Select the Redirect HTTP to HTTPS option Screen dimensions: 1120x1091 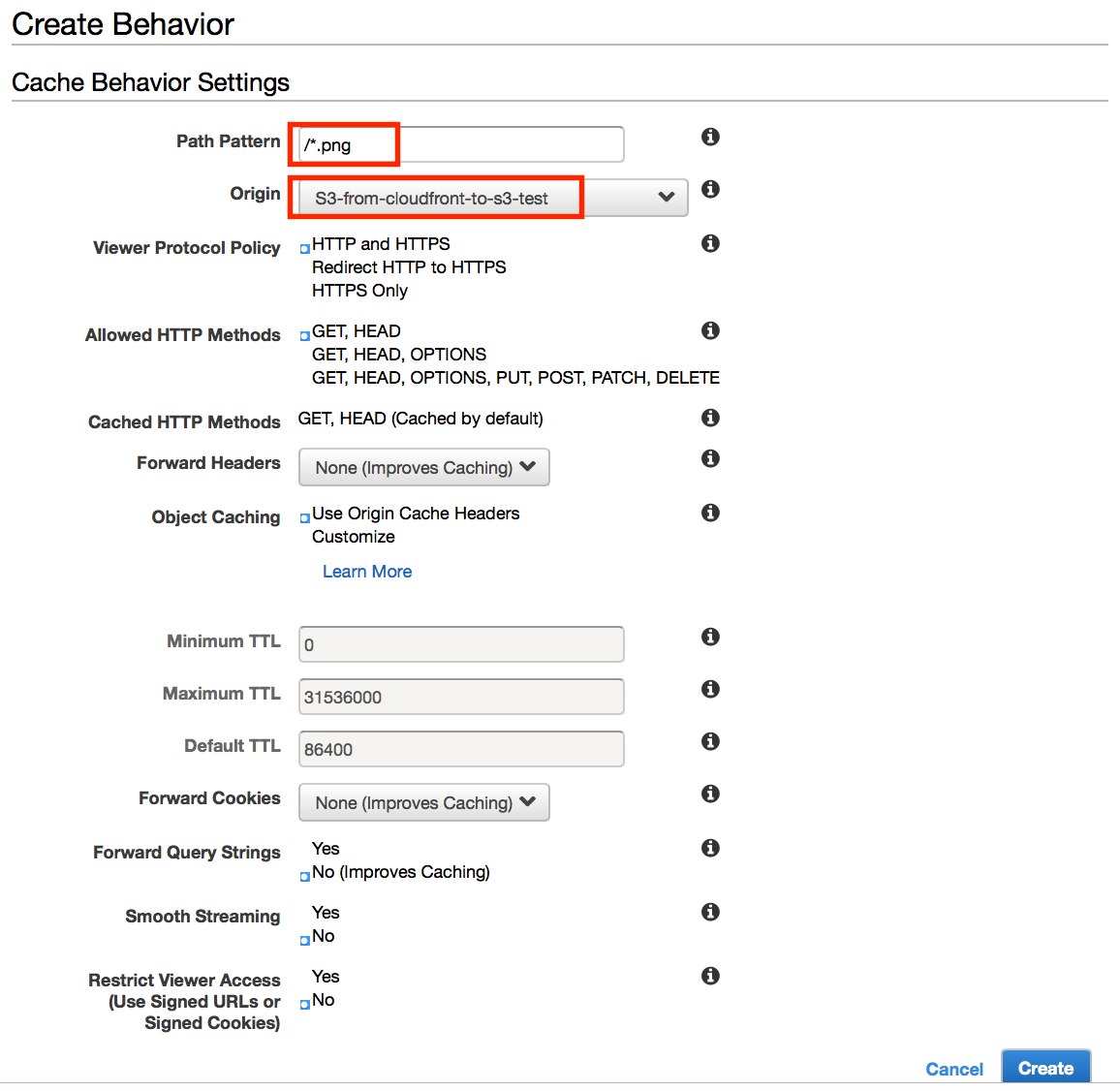tap(408, 267)
